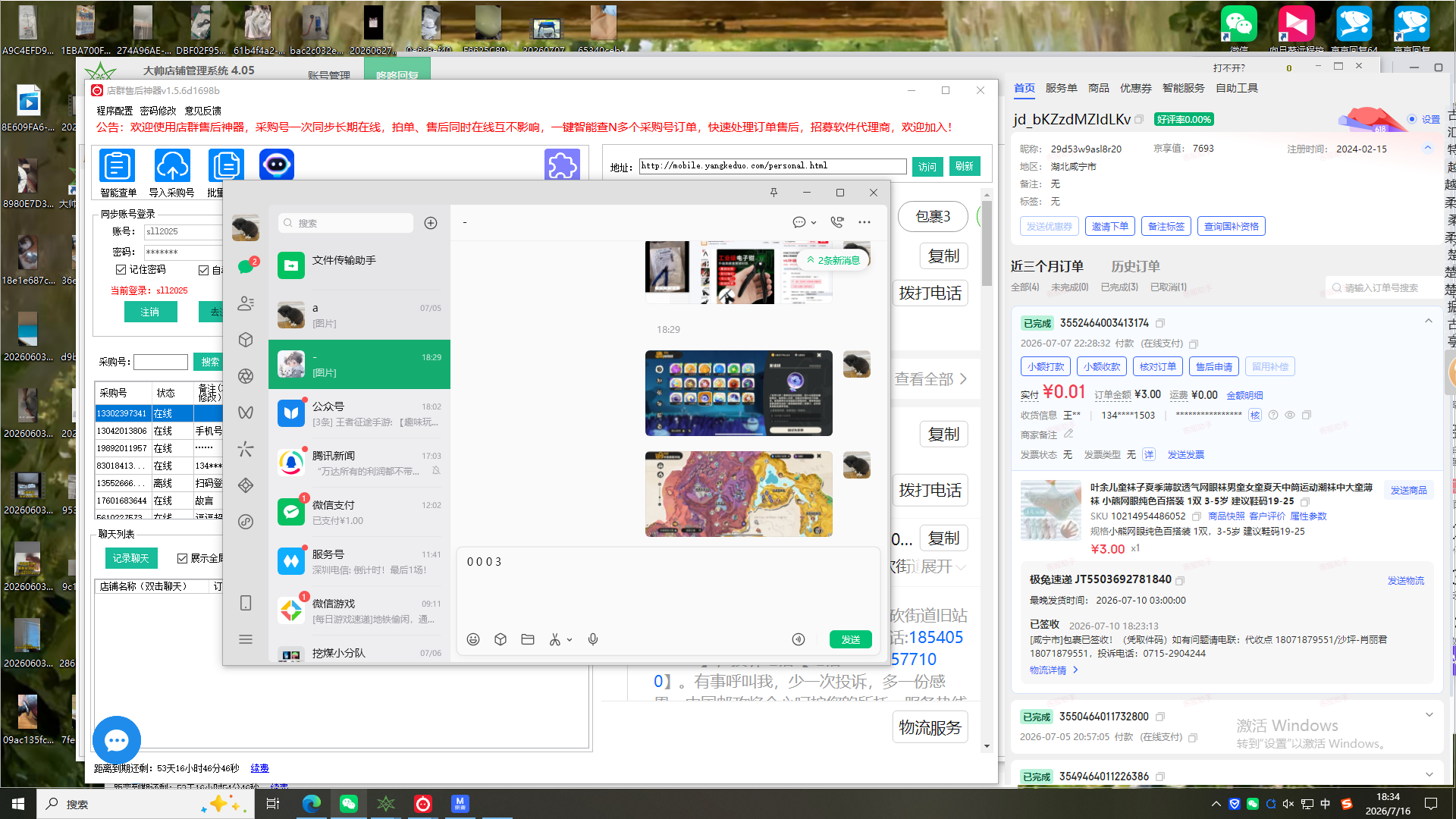Reveal hidden recipient info with eye icon
This screenshot has height=819, width=1456.
tap(1289, 415)
